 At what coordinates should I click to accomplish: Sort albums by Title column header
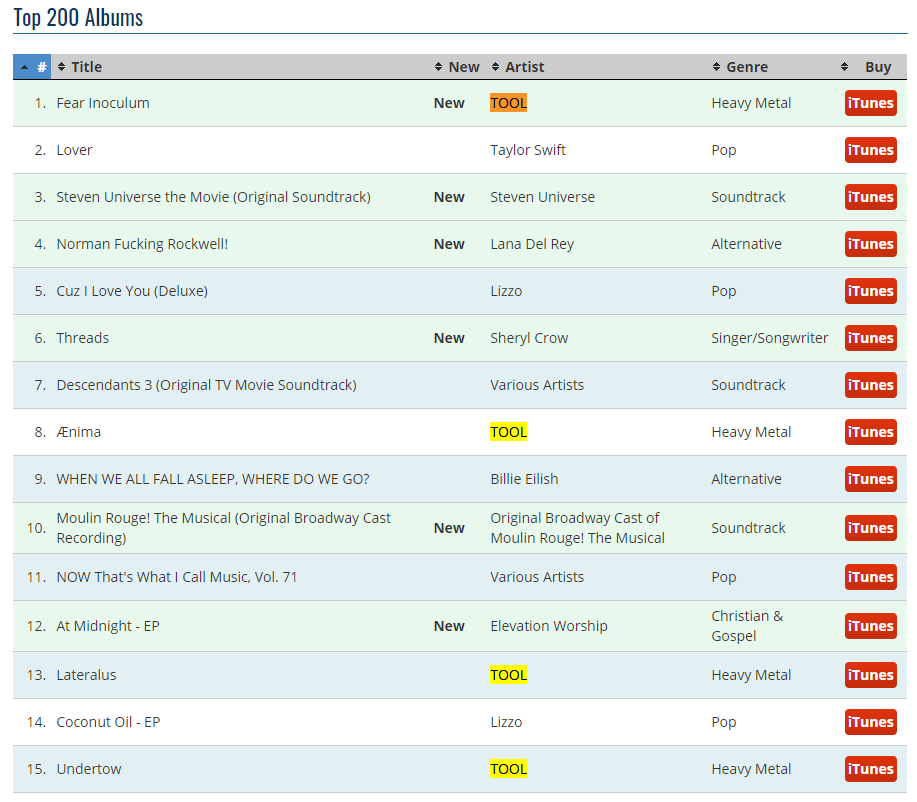[242, 67]
